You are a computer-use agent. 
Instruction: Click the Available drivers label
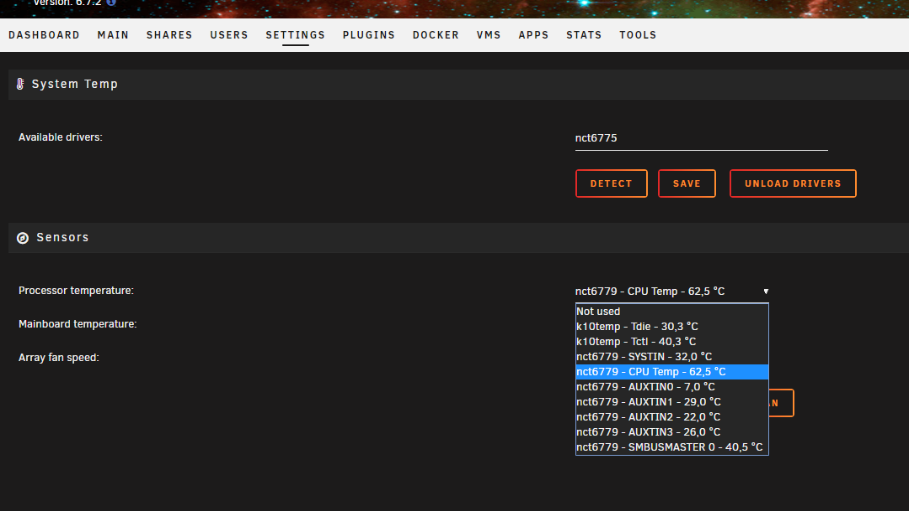(x=60, y=137)
